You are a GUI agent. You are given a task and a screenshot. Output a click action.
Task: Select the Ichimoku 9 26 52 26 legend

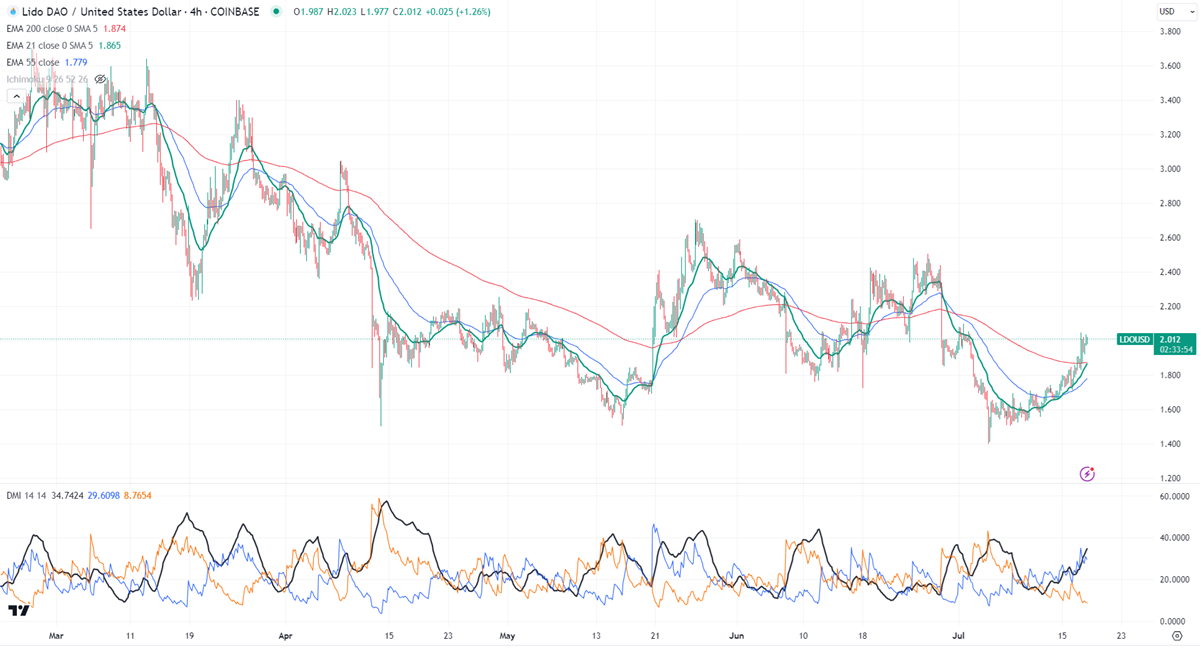pos(47,78)
